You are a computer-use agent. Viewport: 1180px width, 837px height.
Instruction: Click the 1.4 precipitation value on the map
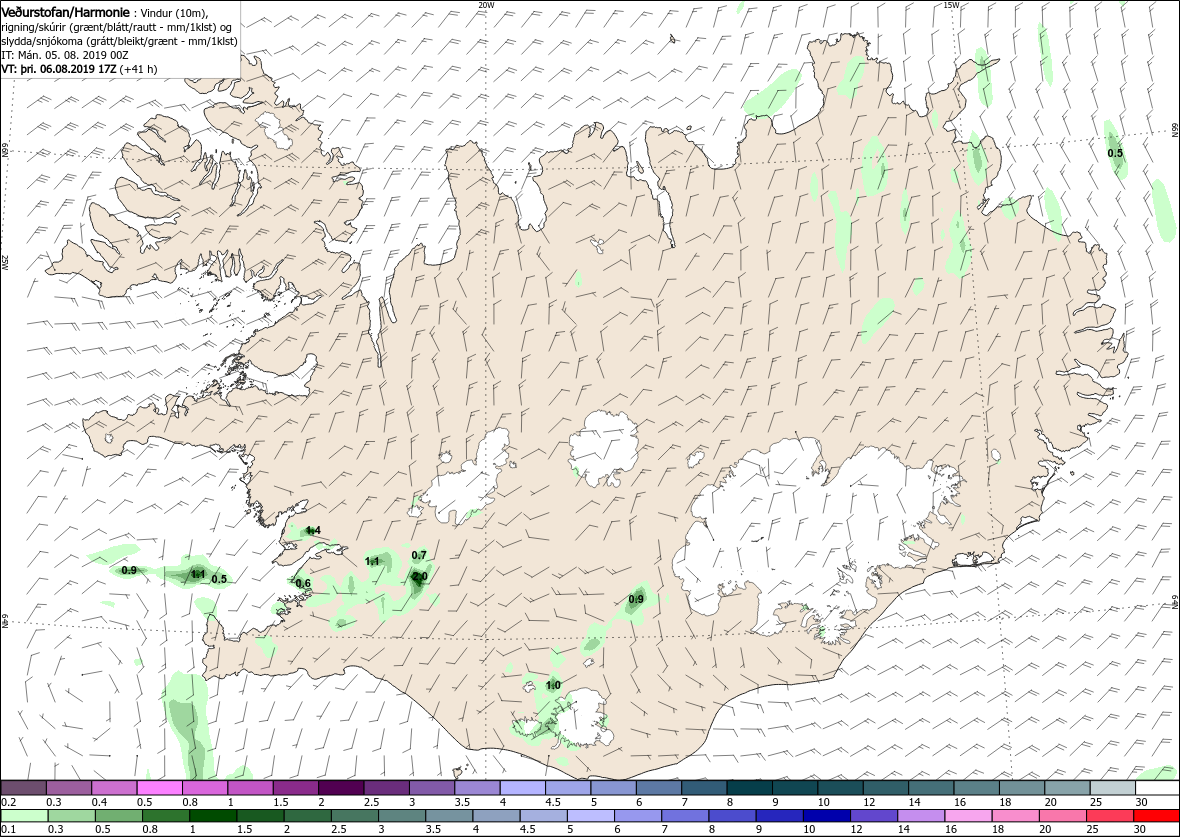tap(314, 531)
